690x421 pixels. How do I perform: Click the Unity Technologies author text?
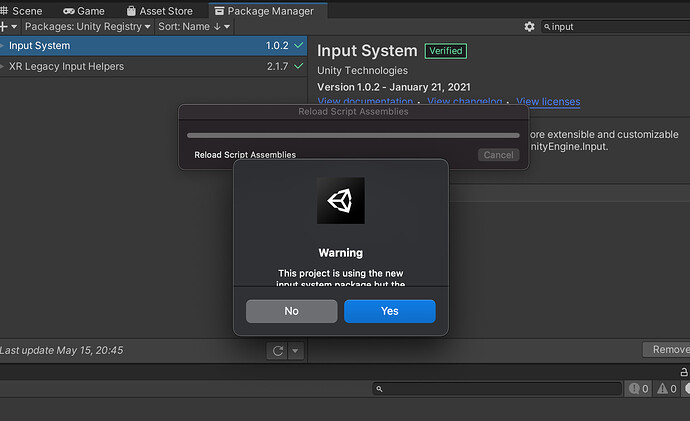[362, 70]
